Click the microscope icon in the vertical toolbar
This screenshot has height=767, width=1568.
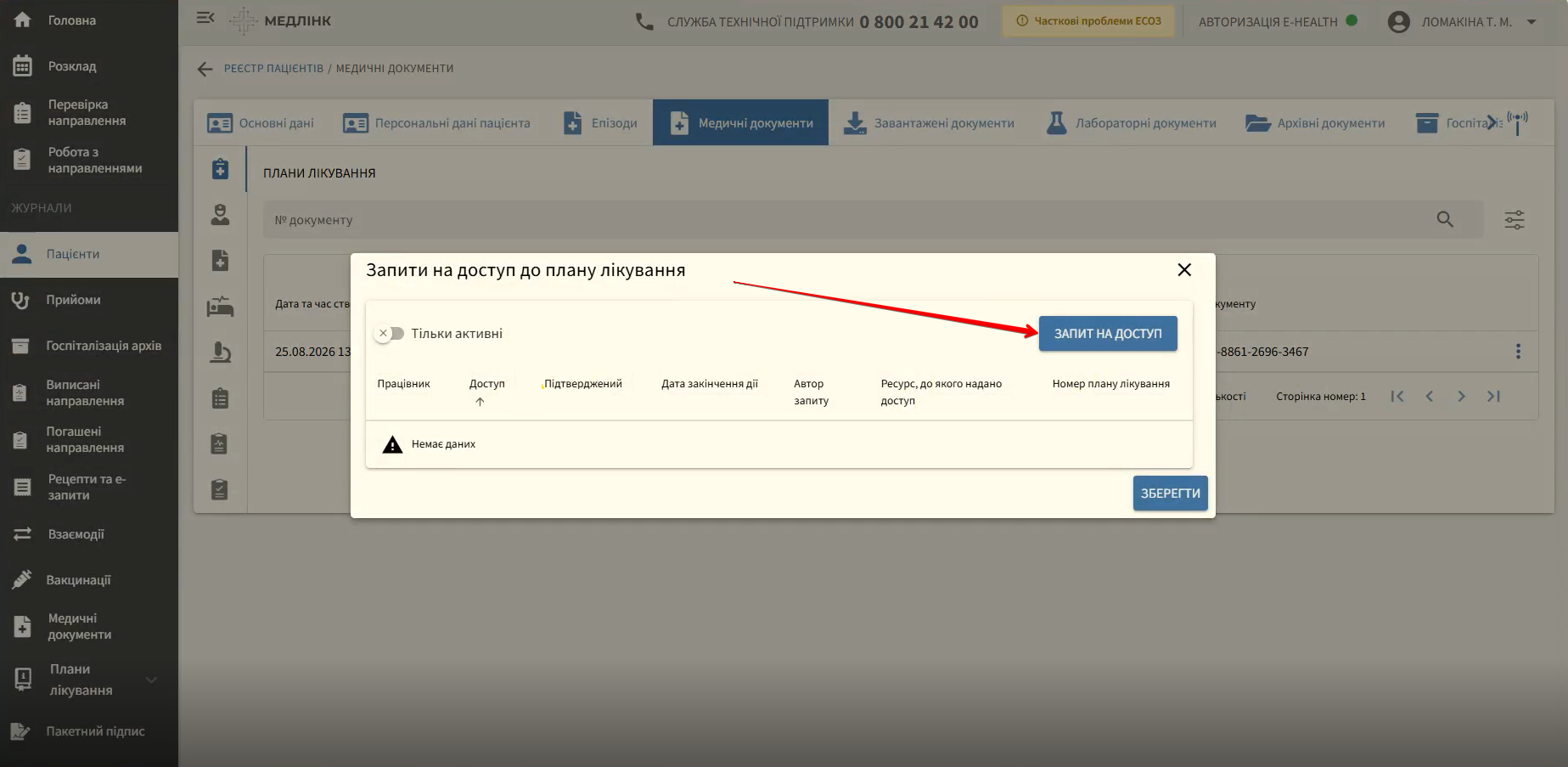(220, 352)
